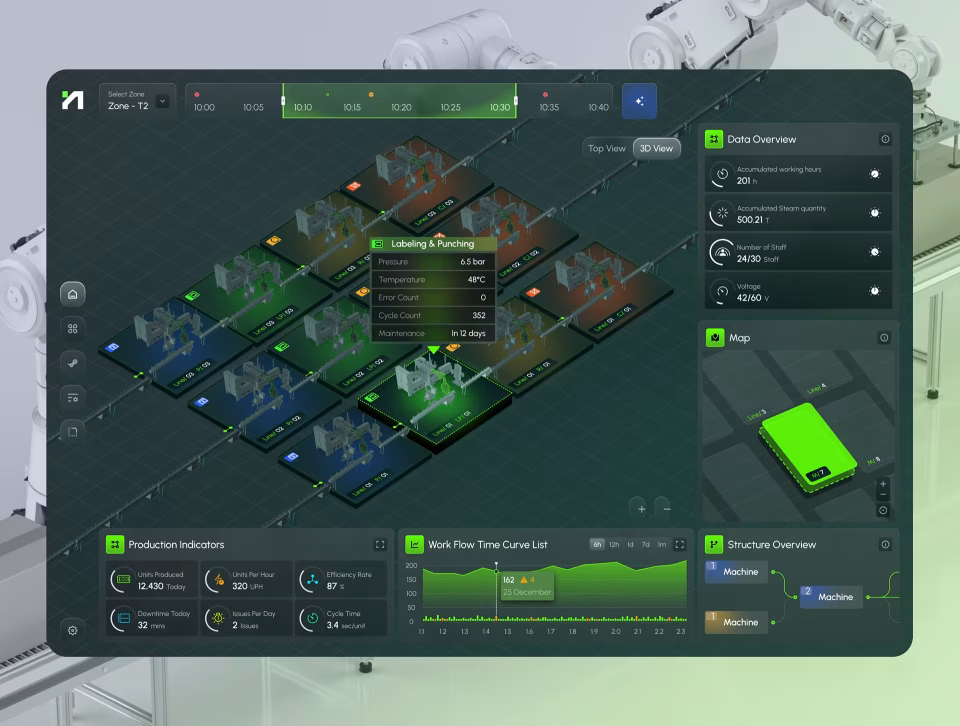The width and height of the screenshot is (960, 726).
Task: Click the Units Produced indicator card
Action: click(151, 580)
